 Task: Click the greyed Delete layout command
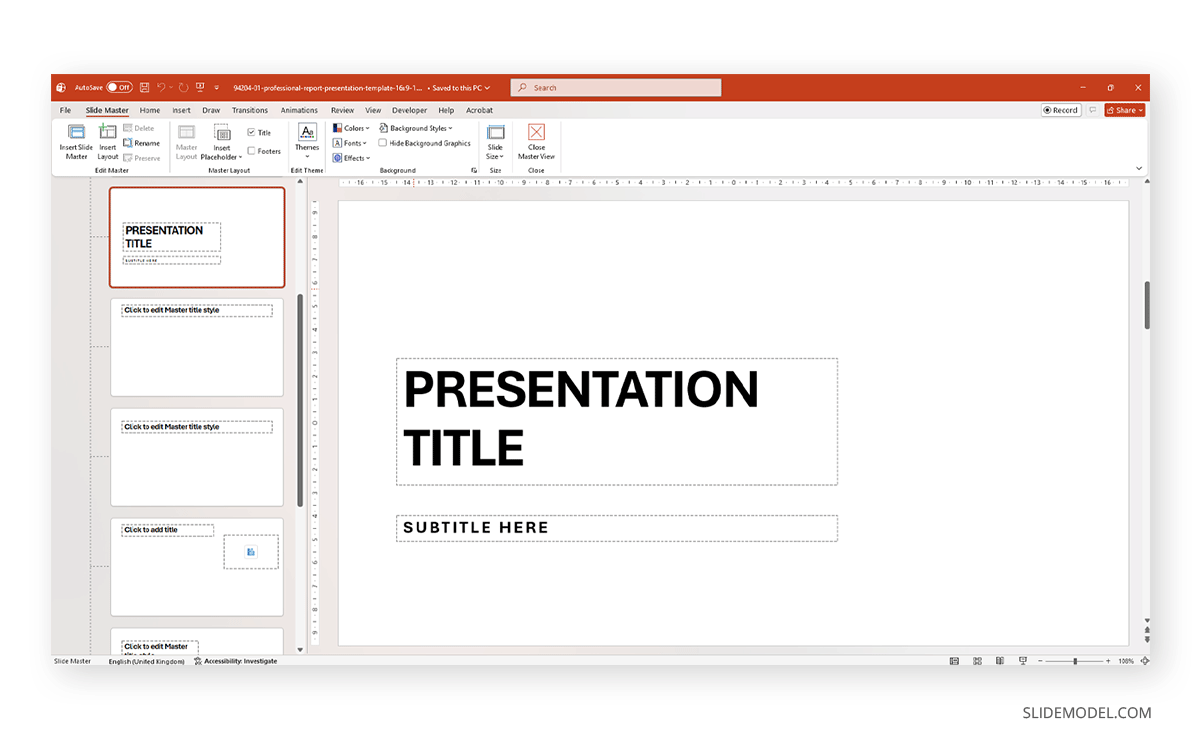[x=139, y=128]
